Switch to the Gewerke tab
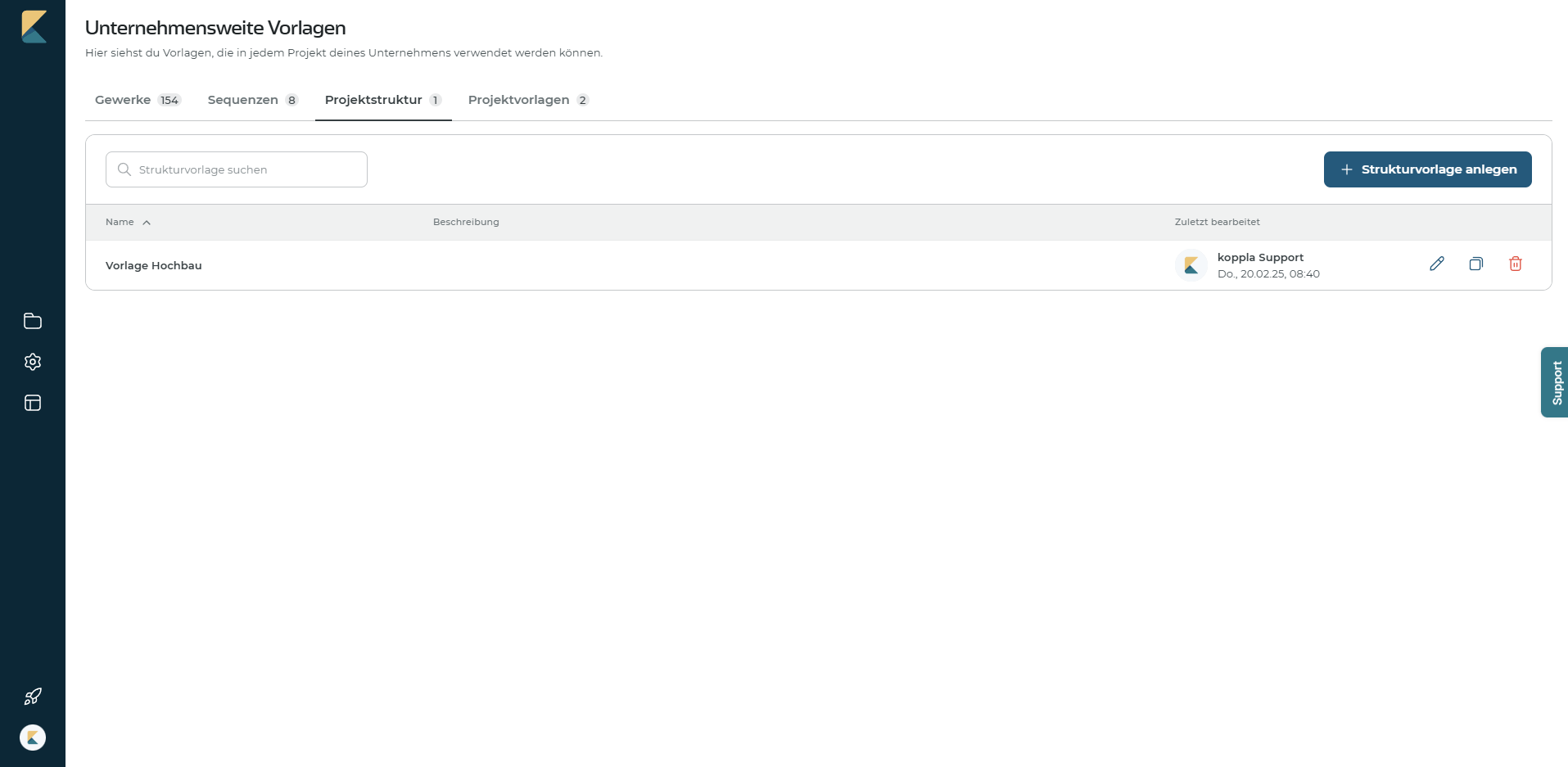The height and width of the screenshot is (767, 1568). pos(138,100)
